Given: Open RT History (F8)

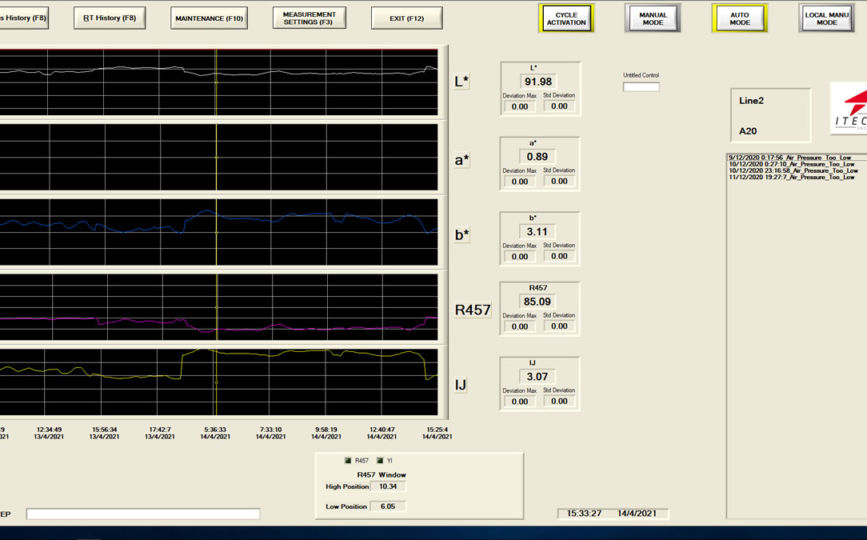Looking at the screenshot, I should pyautogui.click(x=109, y=18).
